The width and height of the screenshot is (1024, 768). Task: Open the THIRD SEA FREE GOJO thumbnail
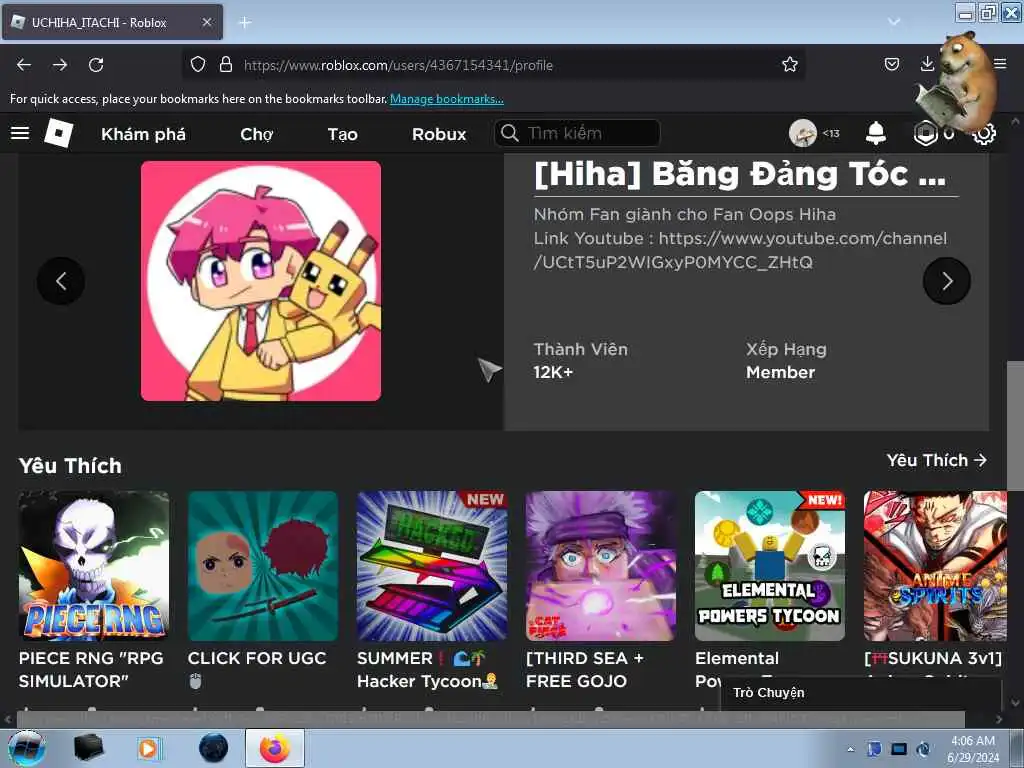pyautogui.click(x=601, y=566)
